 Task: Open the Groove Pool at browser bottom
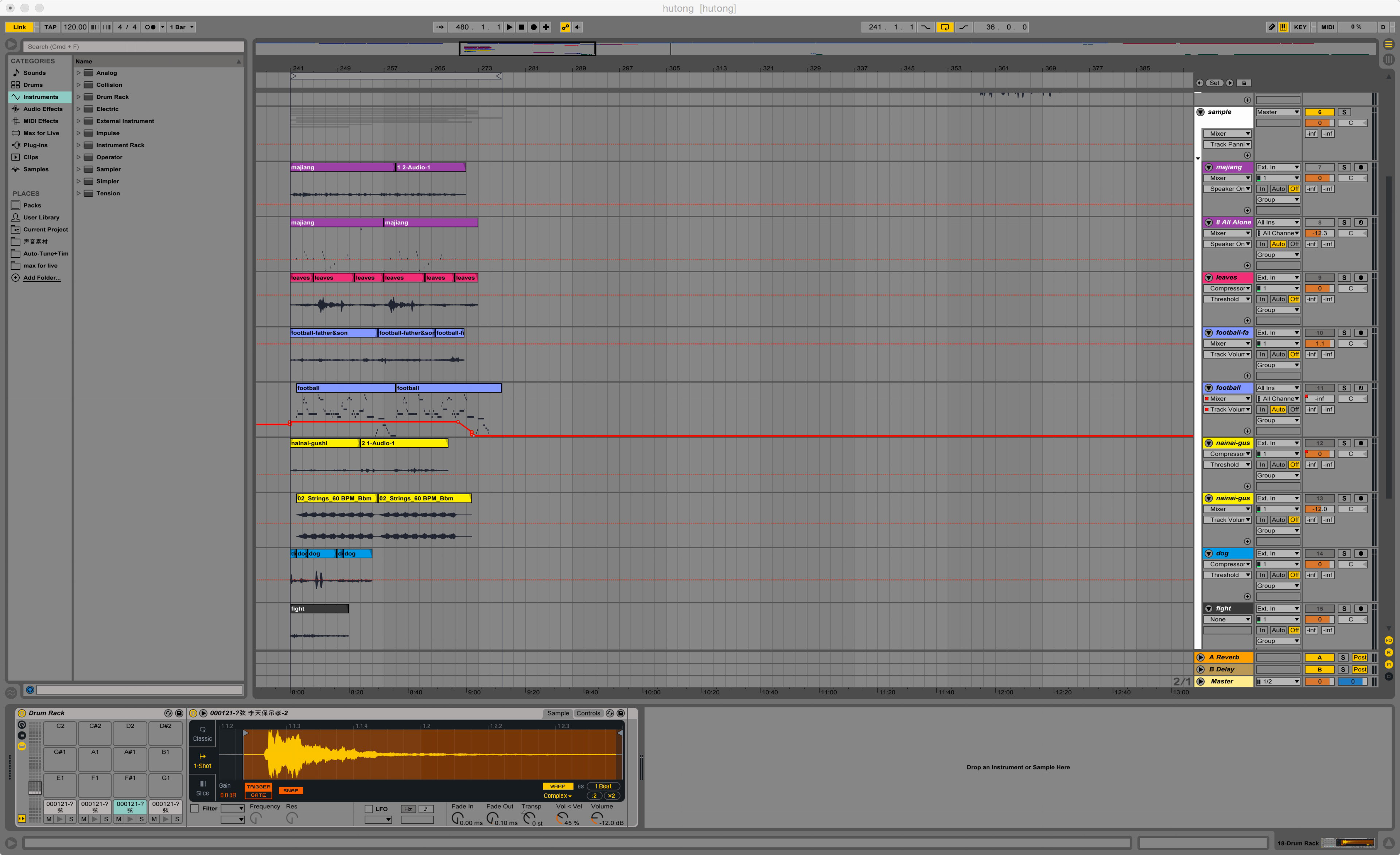tap(11, 692)
